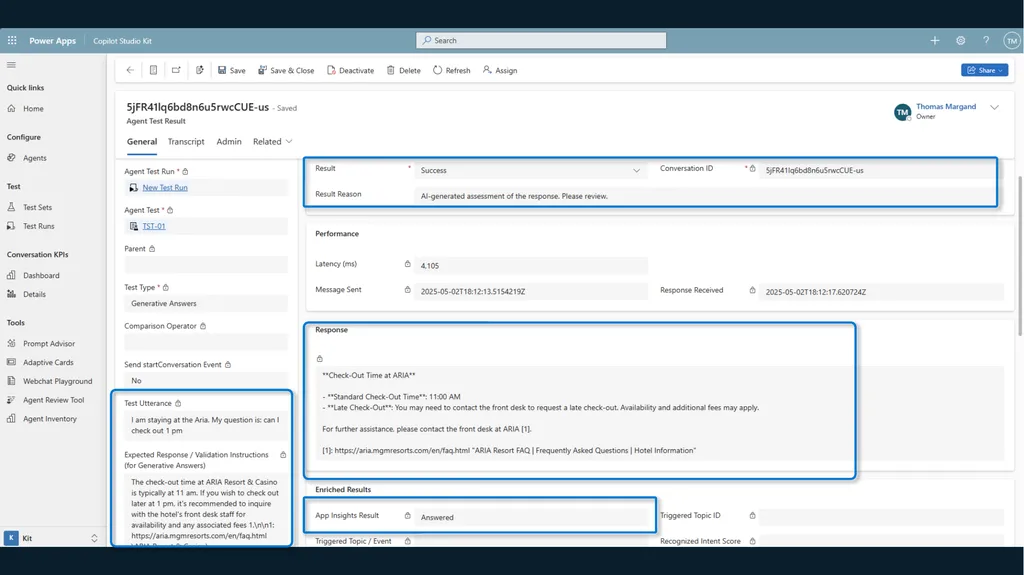The width and height of the screenshot is (1024, 575).
Task: Go to Home in sidebar
Action: (33, 108)
